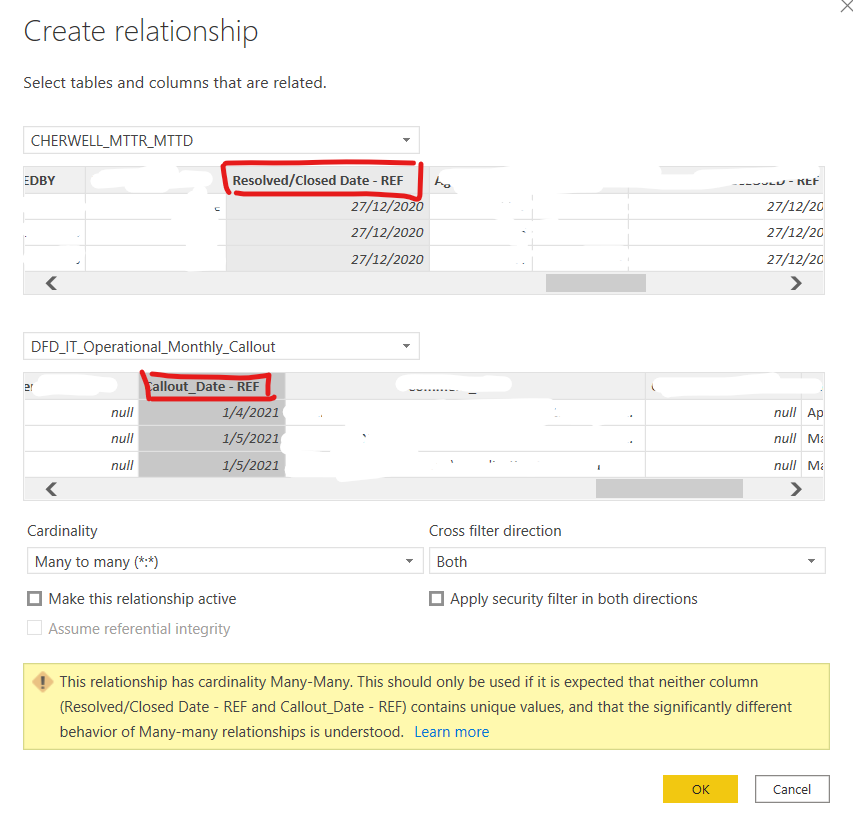Click the warning icon in the yellow notice
The image size is (853, 816).
(x=42, y=682)
